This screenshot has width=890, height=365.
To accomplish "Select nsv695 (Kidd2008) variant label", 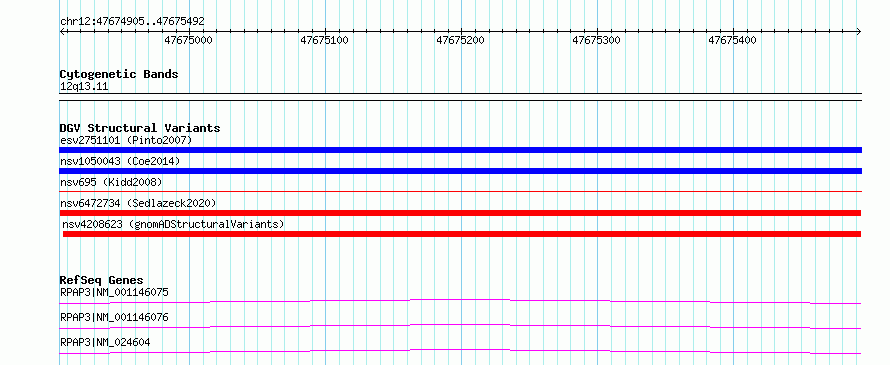I will (111, 182).
